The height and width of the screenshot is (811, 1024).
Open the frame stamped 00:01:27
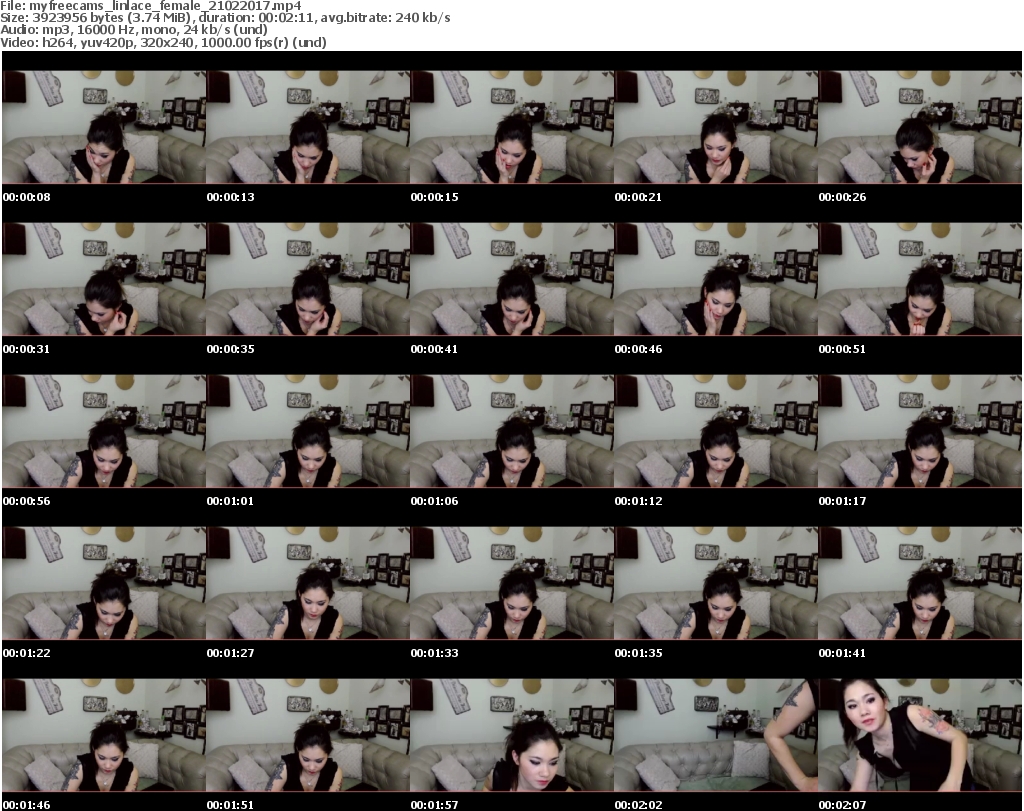(308, 583)
